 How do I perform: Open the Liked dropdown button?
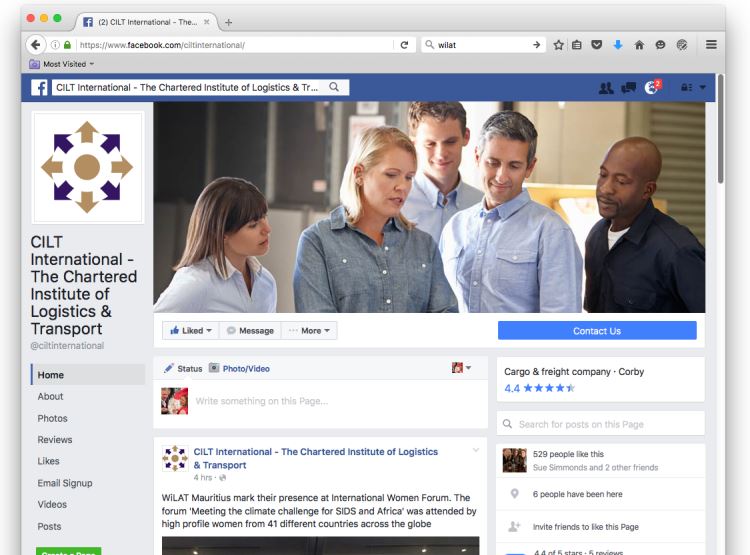(x=191, y=331)
